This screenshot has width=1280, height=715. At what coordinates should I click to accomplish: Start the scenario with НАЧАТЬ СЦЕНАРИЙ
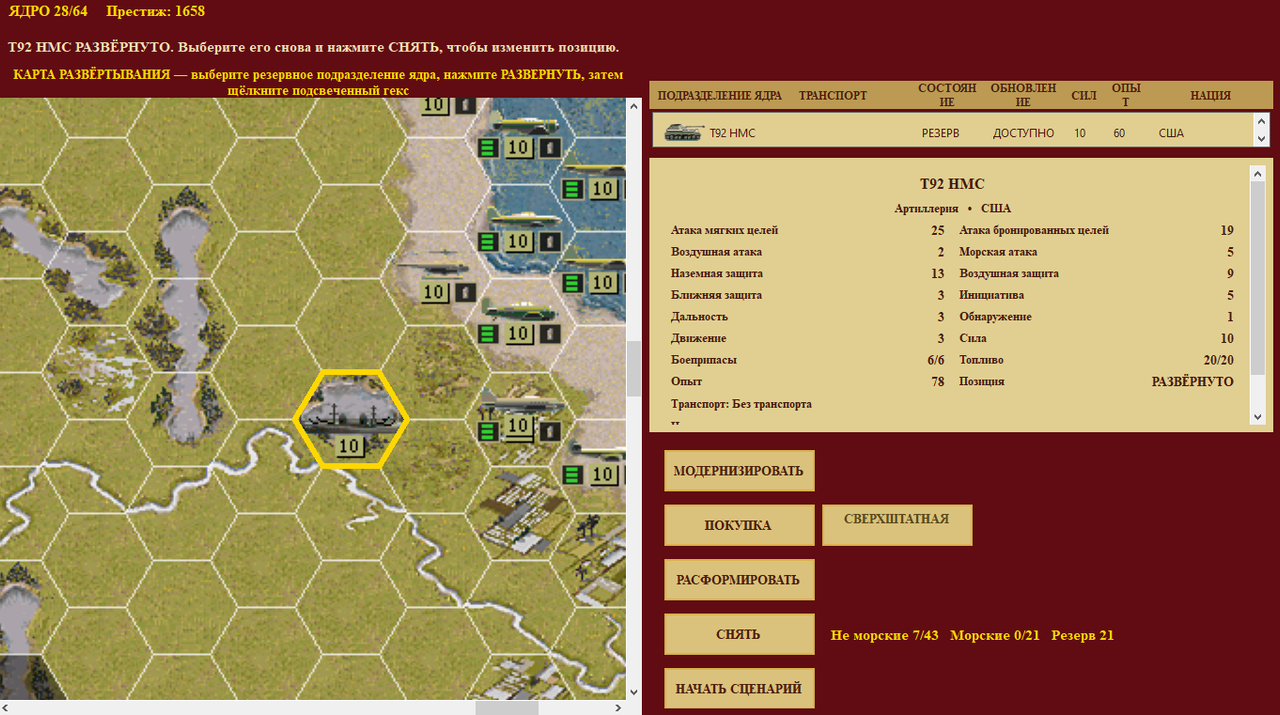point(739,688)
